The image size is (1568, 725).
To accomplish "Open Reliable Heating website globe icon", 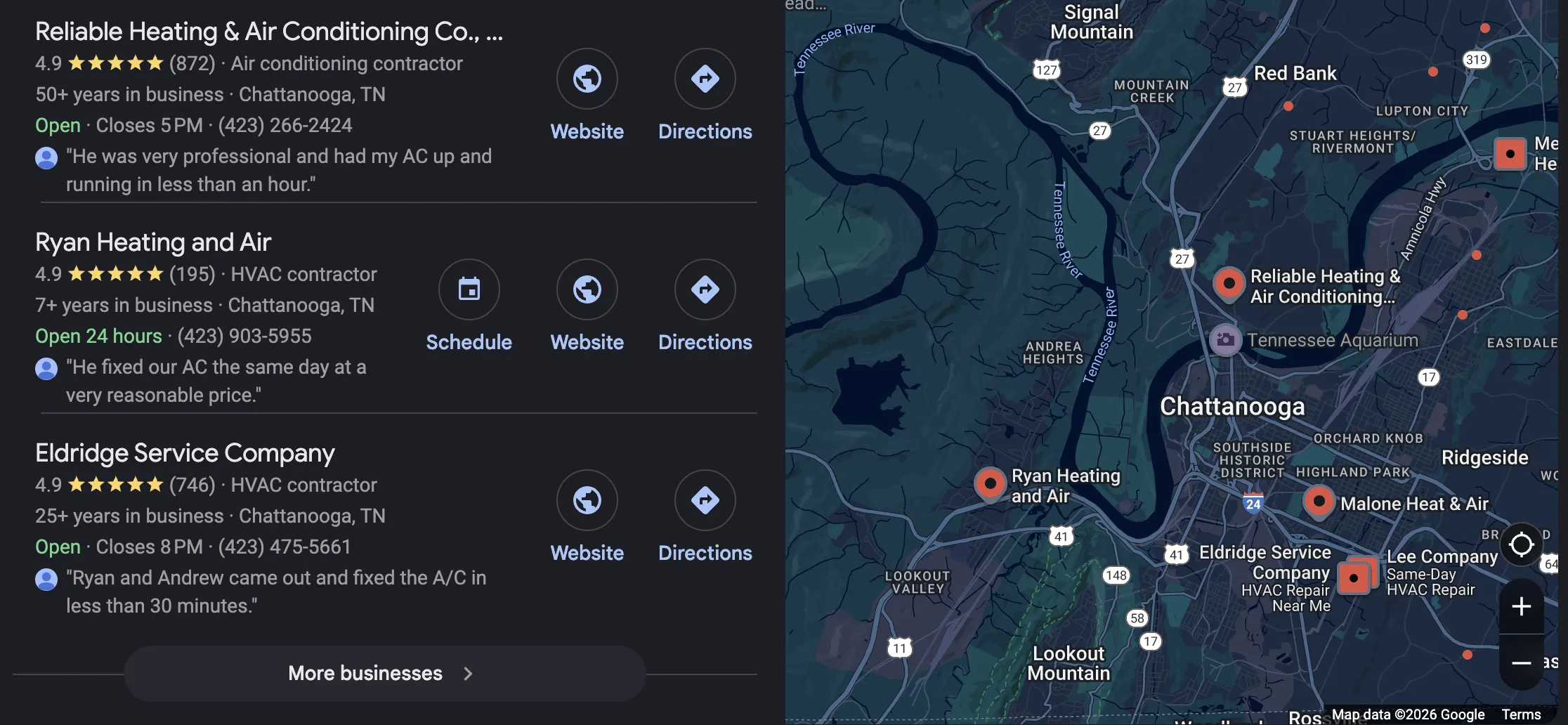I will [x=587, y=79].
